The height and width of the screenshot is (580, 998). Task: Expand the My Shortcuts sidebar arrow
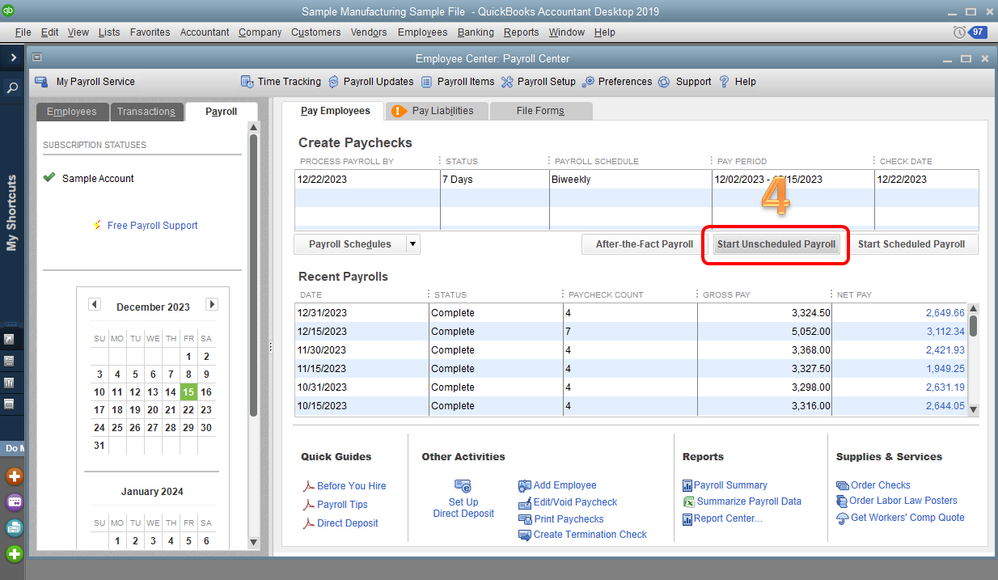(13, 57)
